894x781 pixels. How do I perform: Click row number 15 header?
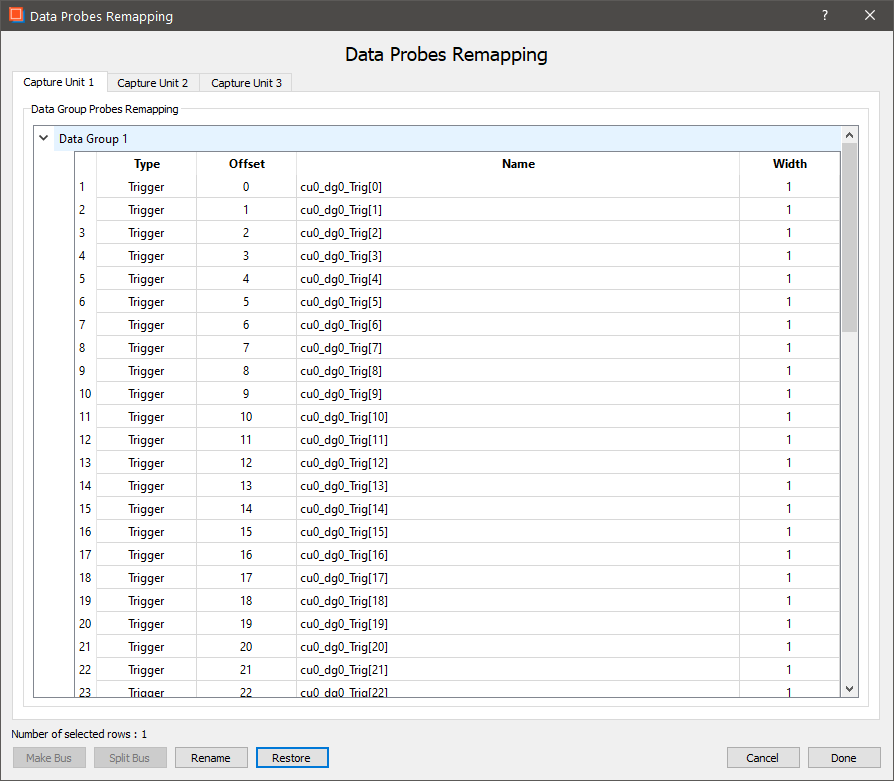click(85, 509)
